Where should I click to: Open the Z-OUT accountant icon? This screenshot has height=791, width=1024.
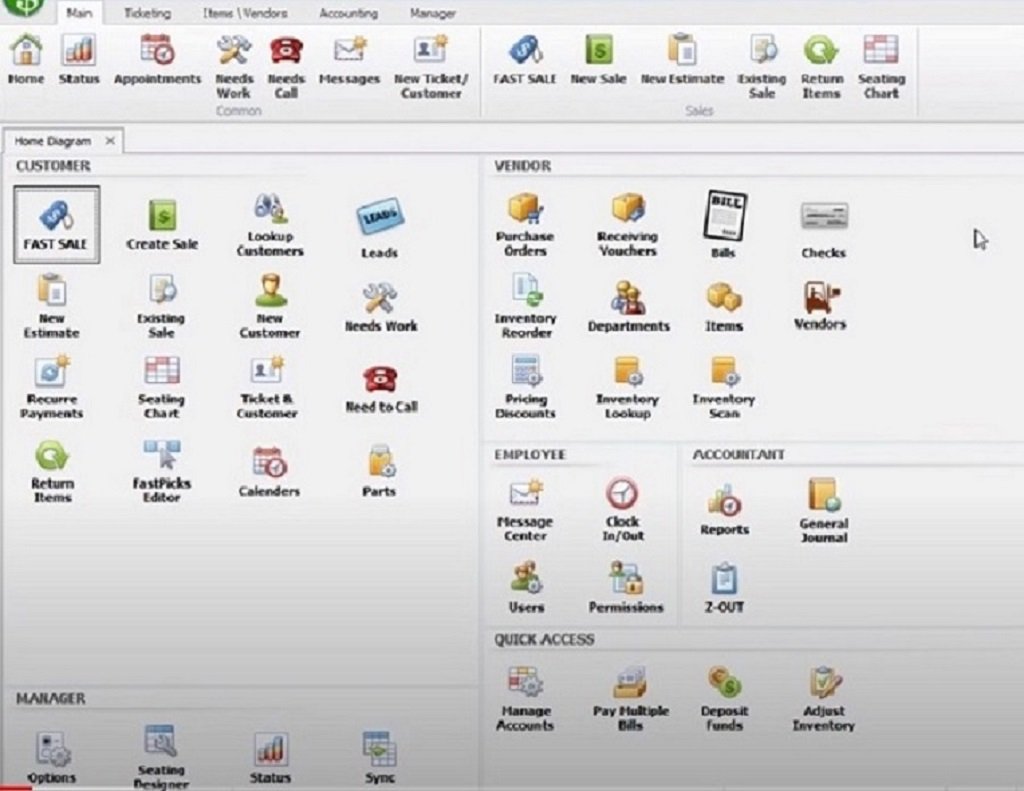tap(724, 587)
